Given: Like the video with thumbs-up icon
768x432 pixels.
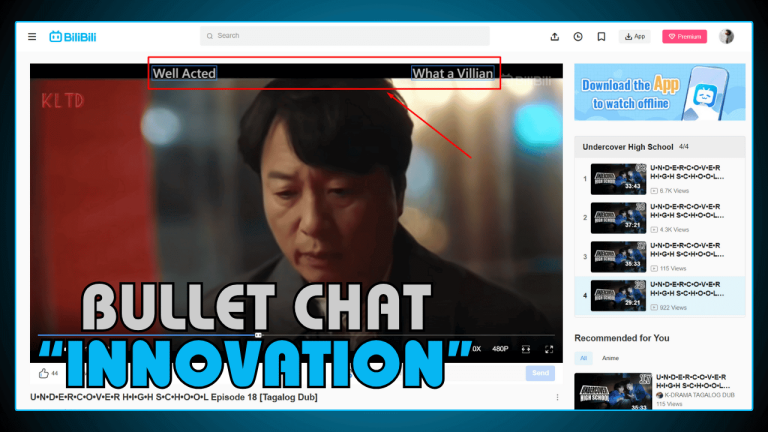Looking at the screenshot, I should click(x=44, y=373).
